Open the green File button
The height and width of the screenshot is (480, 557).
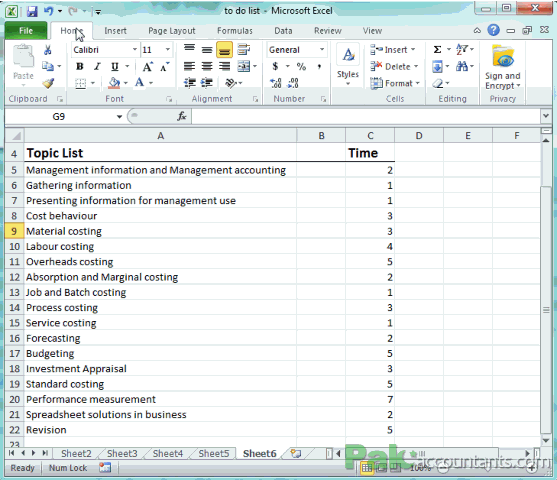coord(26,31)
